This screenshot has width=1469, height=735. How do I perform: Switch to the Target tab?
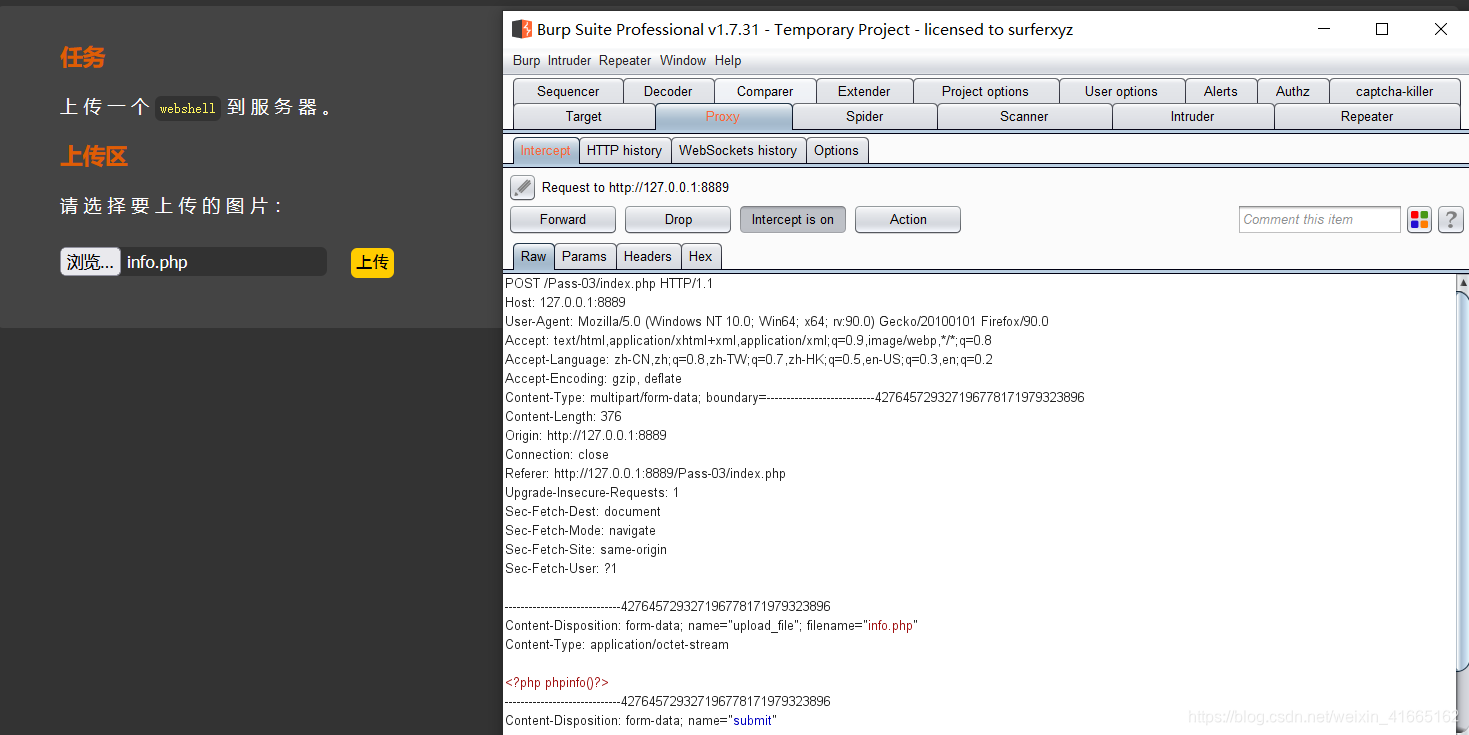coord(584,117)
